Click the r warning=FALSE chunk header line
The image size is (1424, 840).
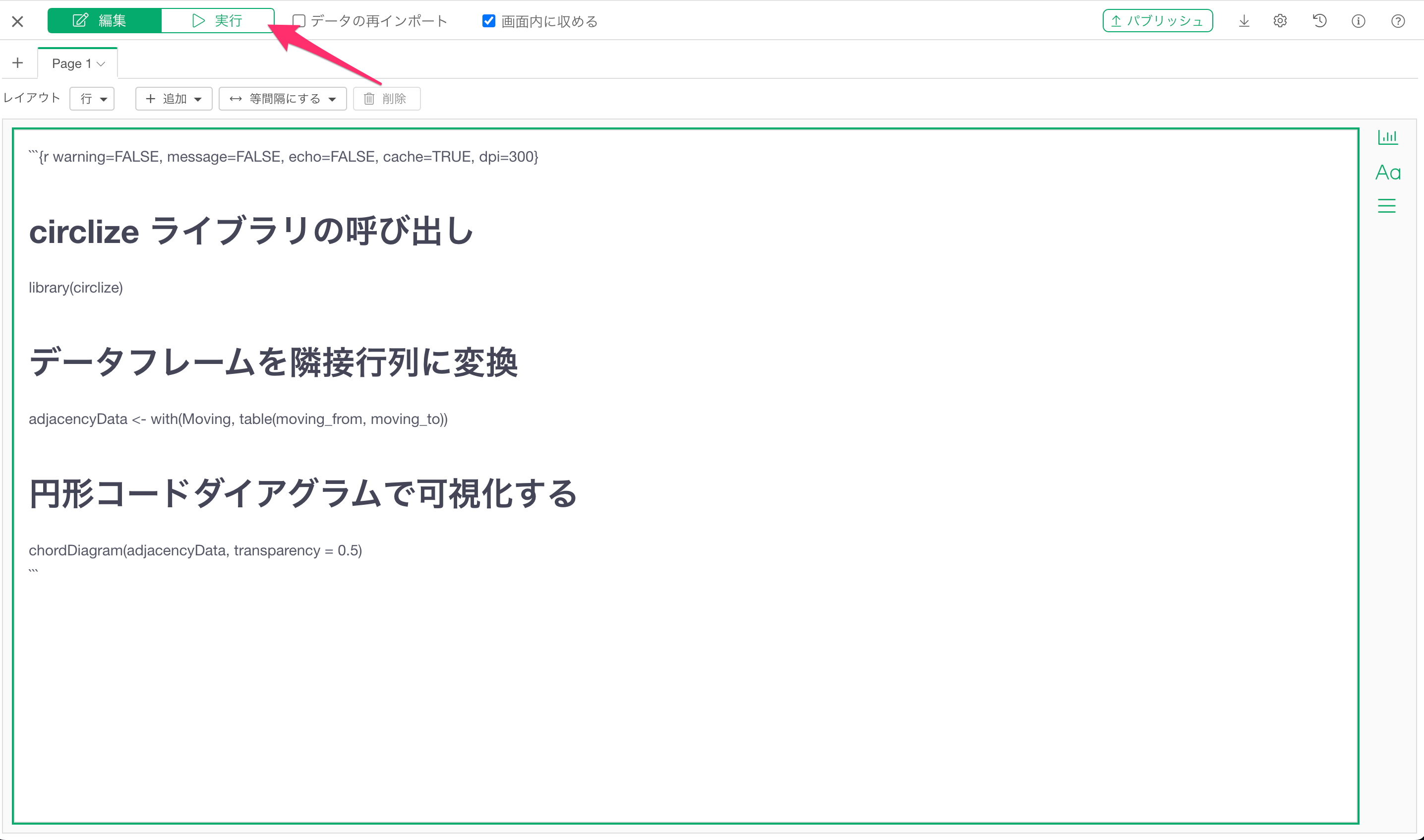pos(284,157)
